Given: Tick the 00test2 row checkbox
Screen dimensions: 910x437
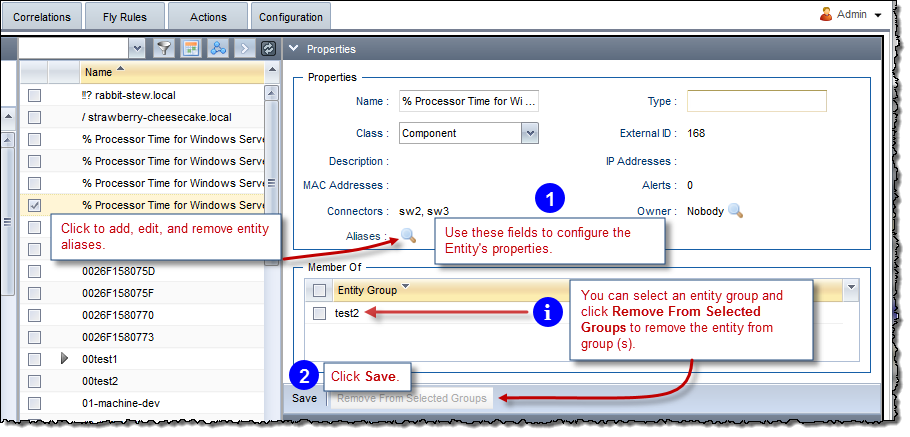Looking at the screenshot, I should point(35,381).
